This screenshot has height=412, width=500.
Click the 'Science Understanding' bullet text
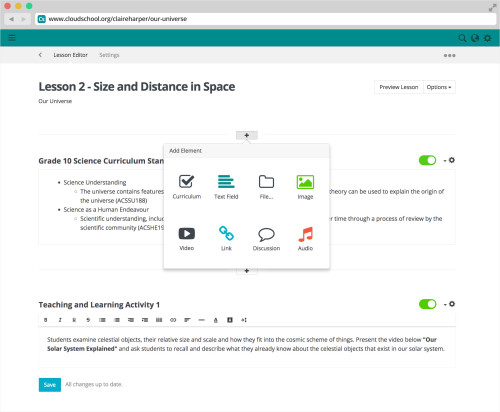click(x=95, y=182)
